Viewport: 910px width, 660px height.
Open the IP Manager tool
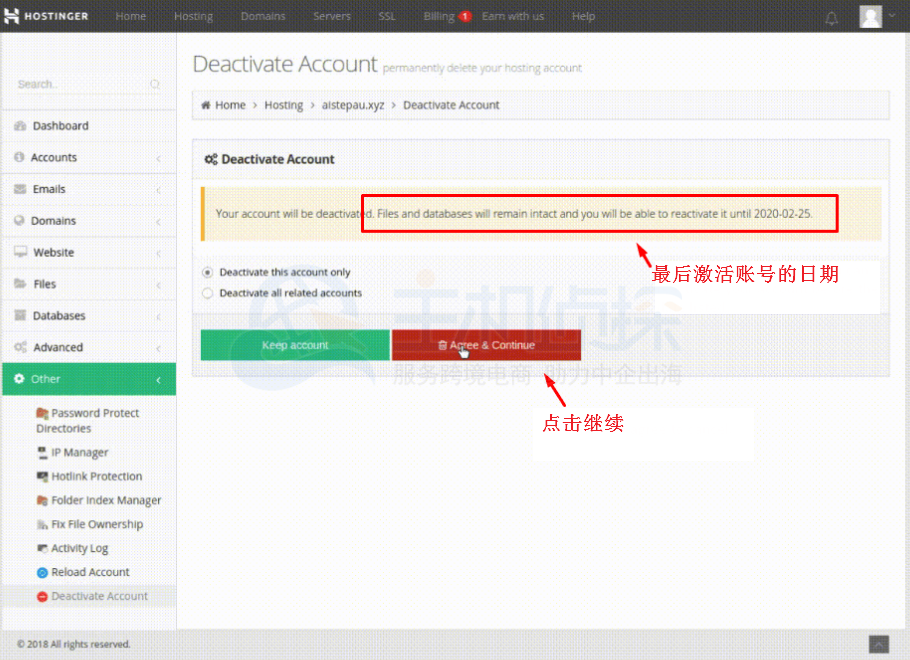click(x=80, y=452)
